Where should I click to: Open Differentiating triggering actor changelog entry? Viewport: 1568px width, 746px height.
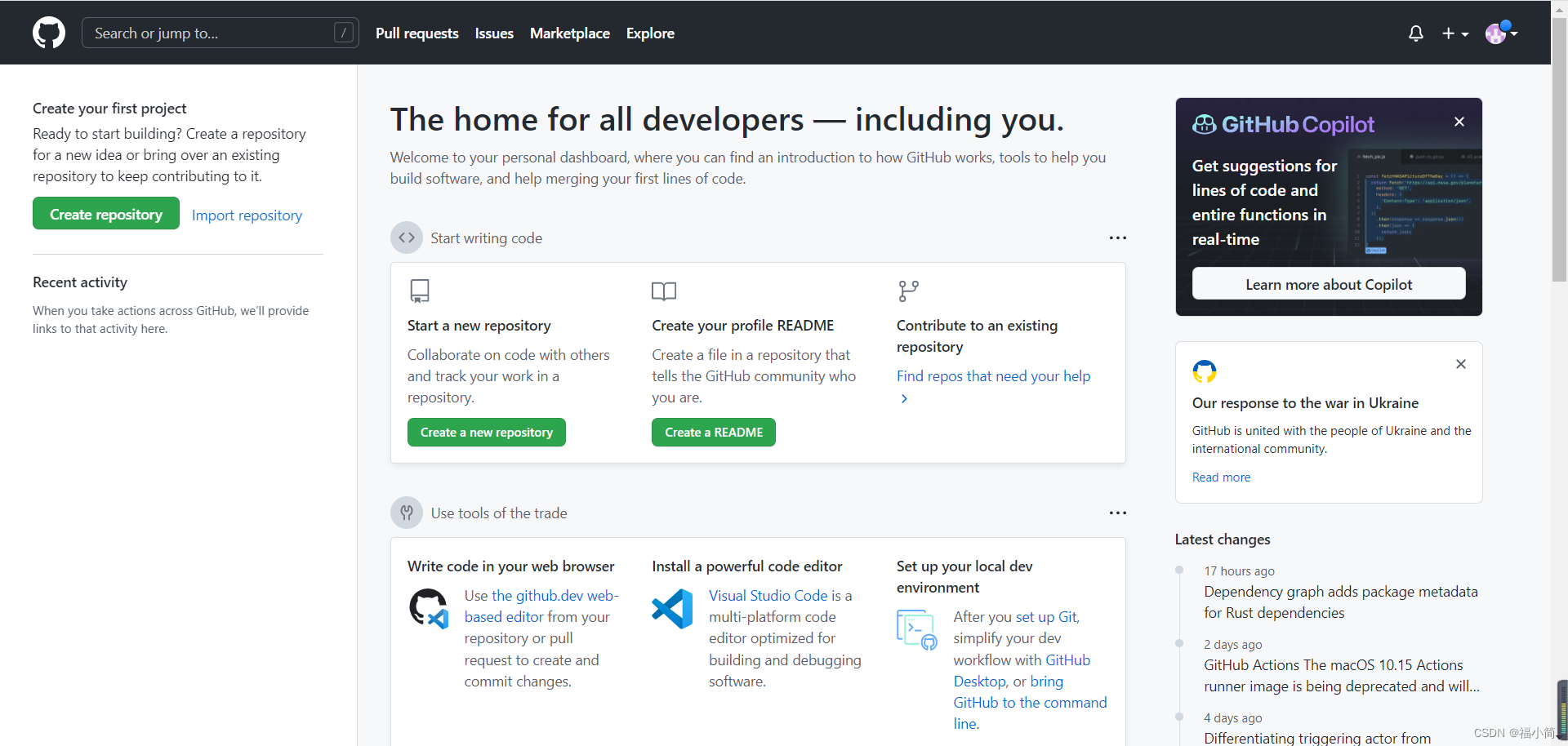(1317, 738)
